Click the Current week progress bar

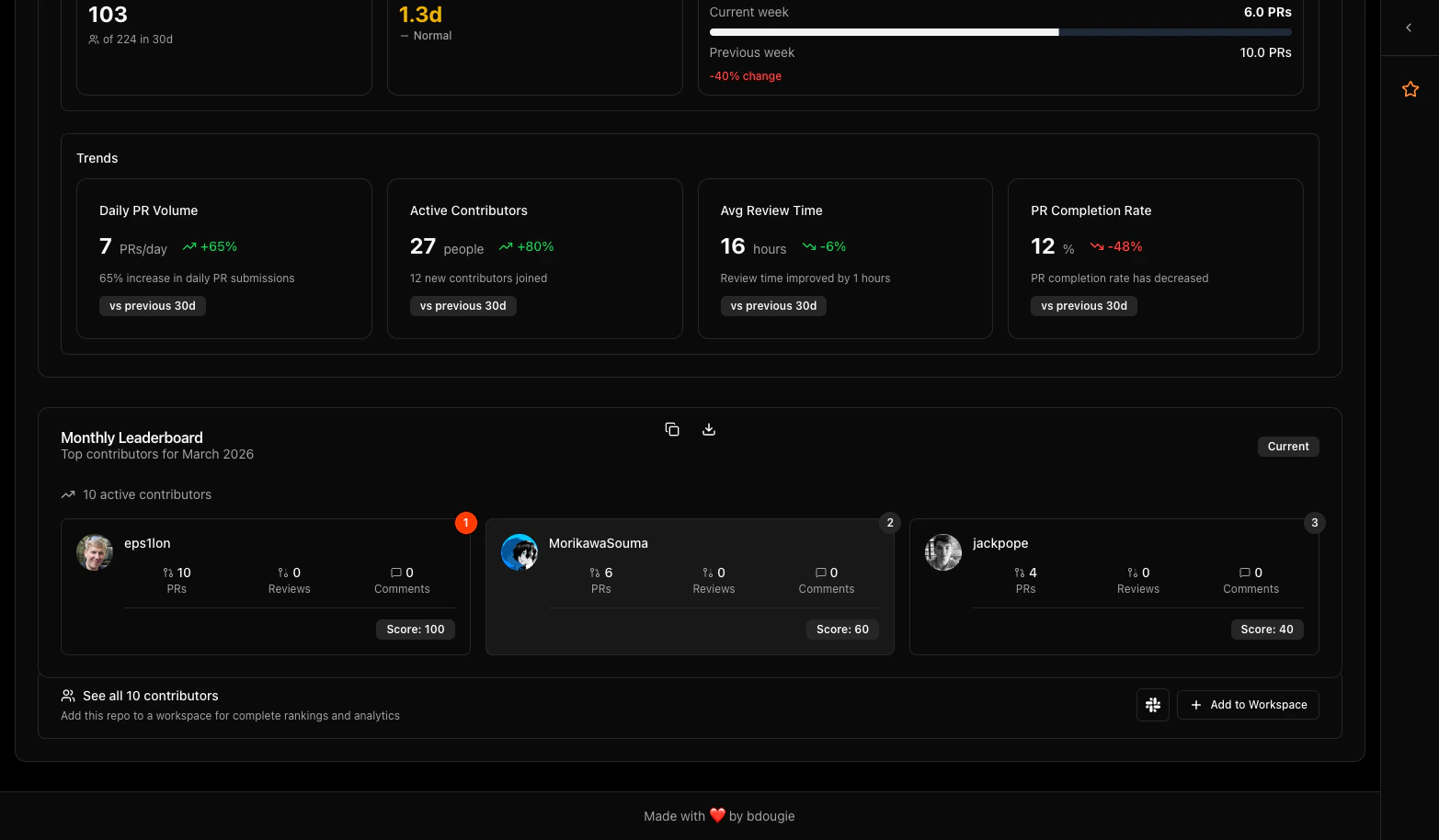pos(999,31)
